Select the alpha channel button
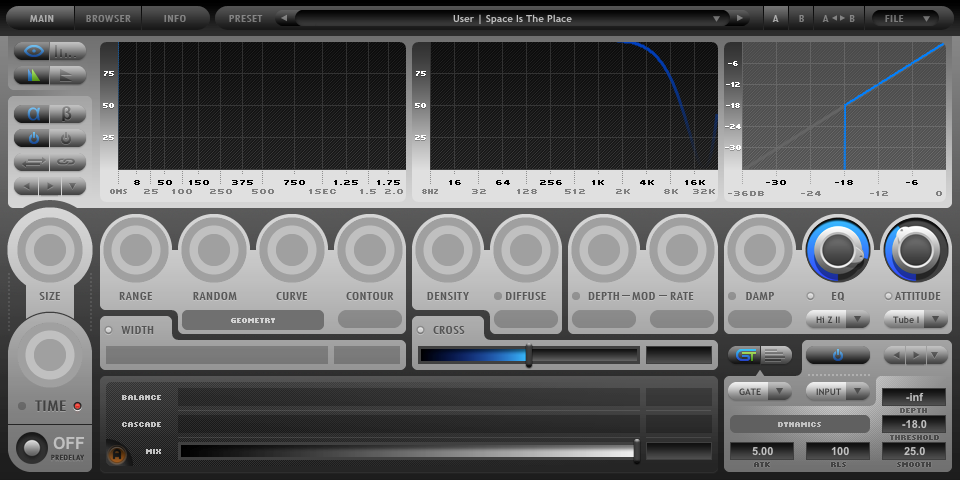Image resolution: width=960 pixels, height=480 pixels. (34, 113)
